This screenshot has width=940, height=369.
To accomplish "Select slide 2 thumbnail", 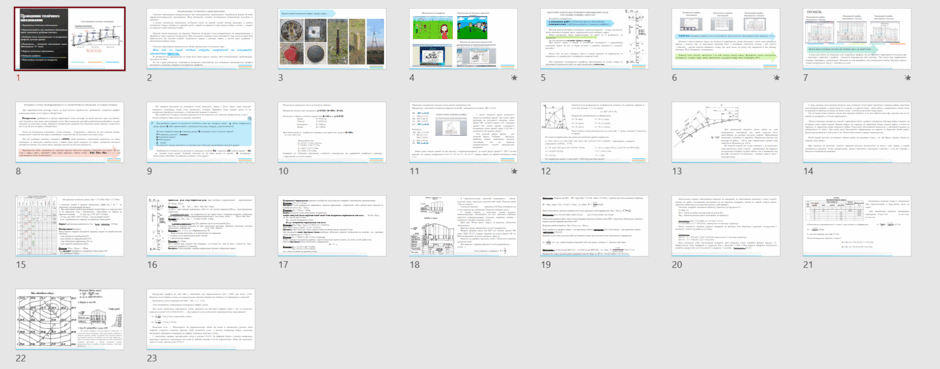I will click(201, 40).
